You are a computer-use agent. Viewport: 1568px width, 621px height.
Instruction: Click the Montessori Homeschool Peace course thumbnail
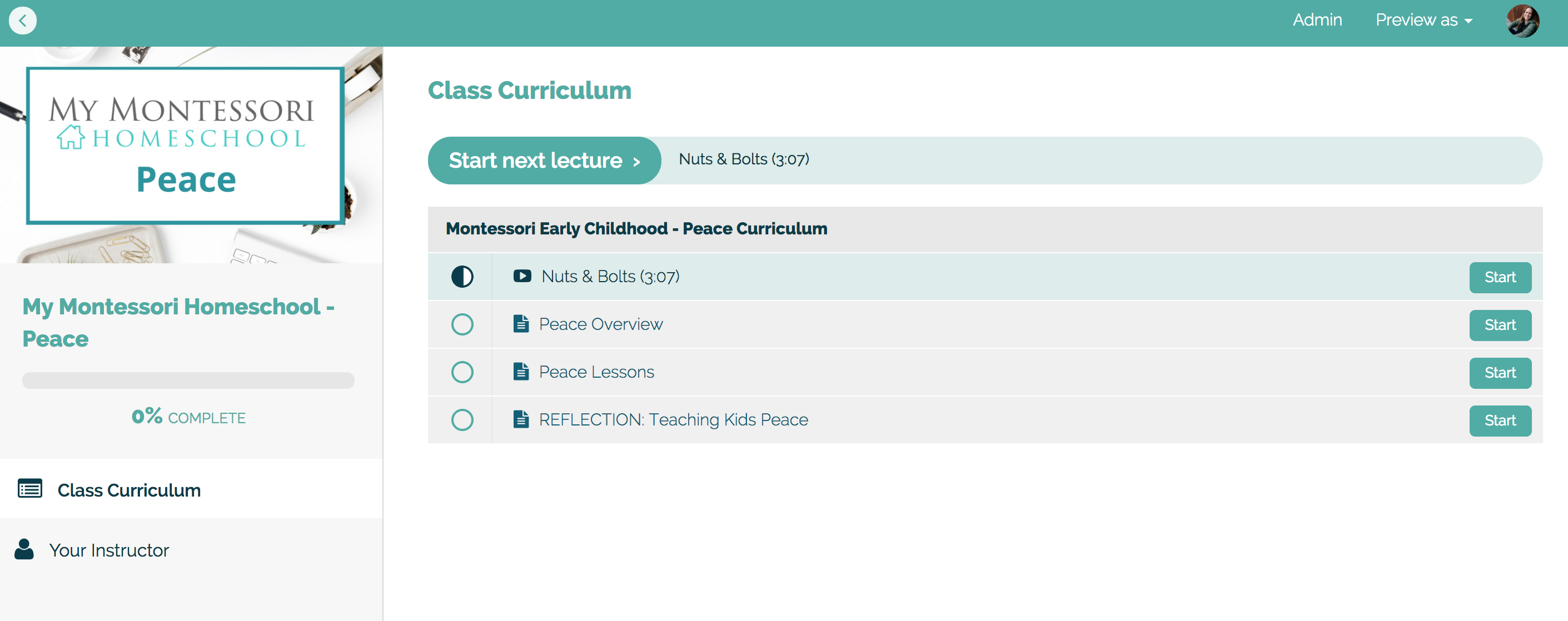coord(191,155)
